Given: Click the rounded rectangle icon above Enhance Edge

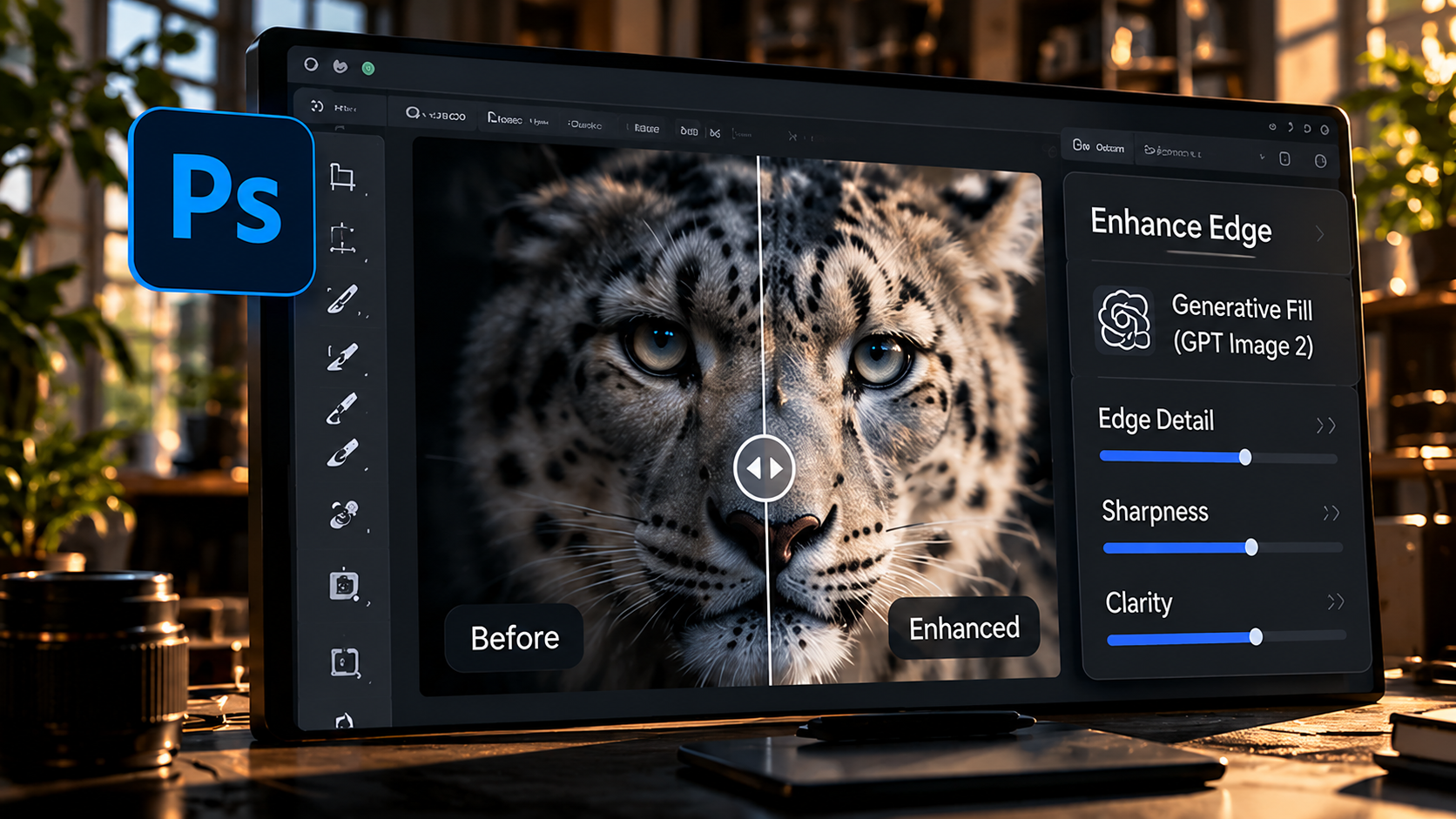Looking at the screenshot, I should click(x=1284, y=158).
